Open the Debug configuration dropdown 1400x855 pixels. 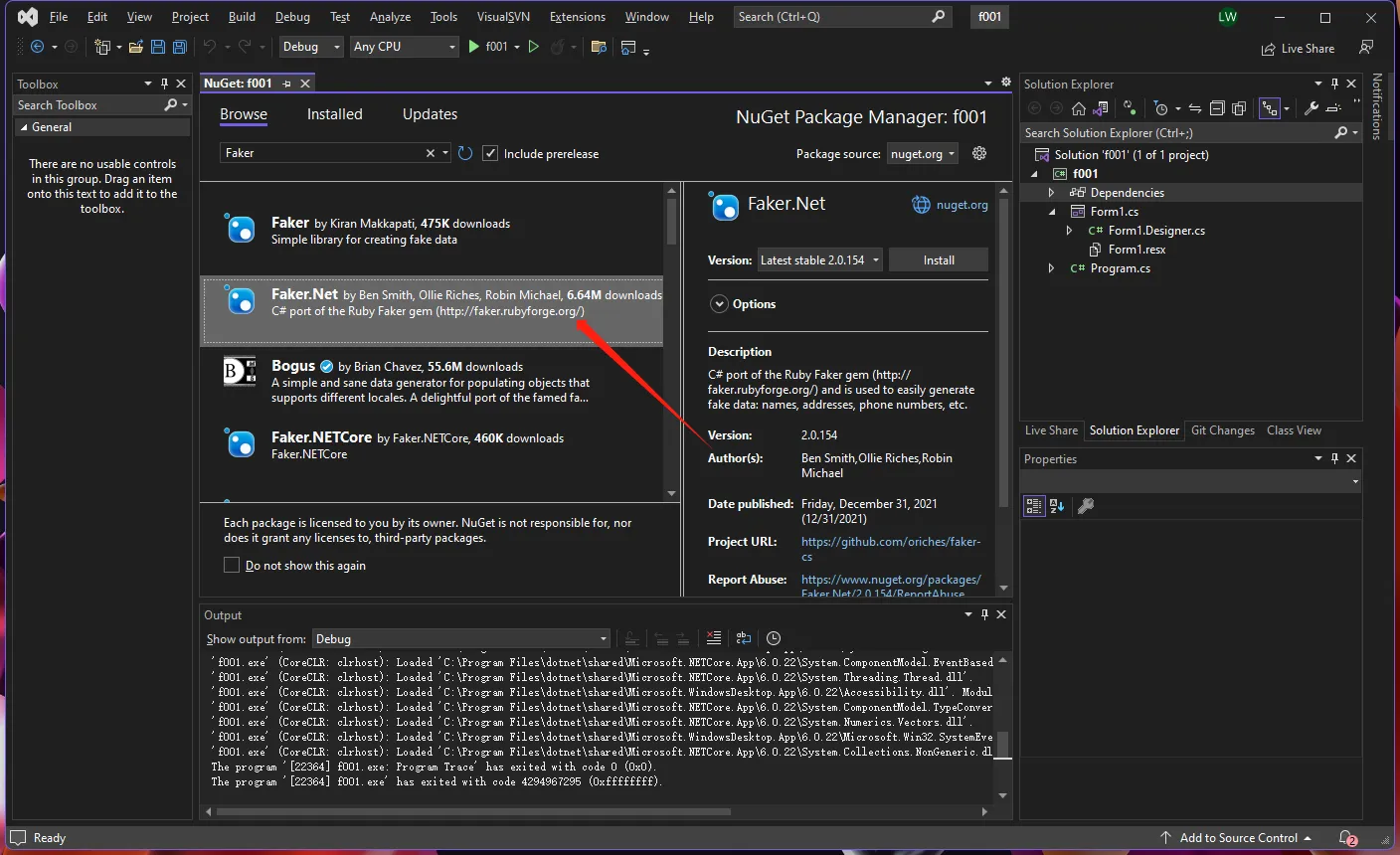(x=310, y=47)
